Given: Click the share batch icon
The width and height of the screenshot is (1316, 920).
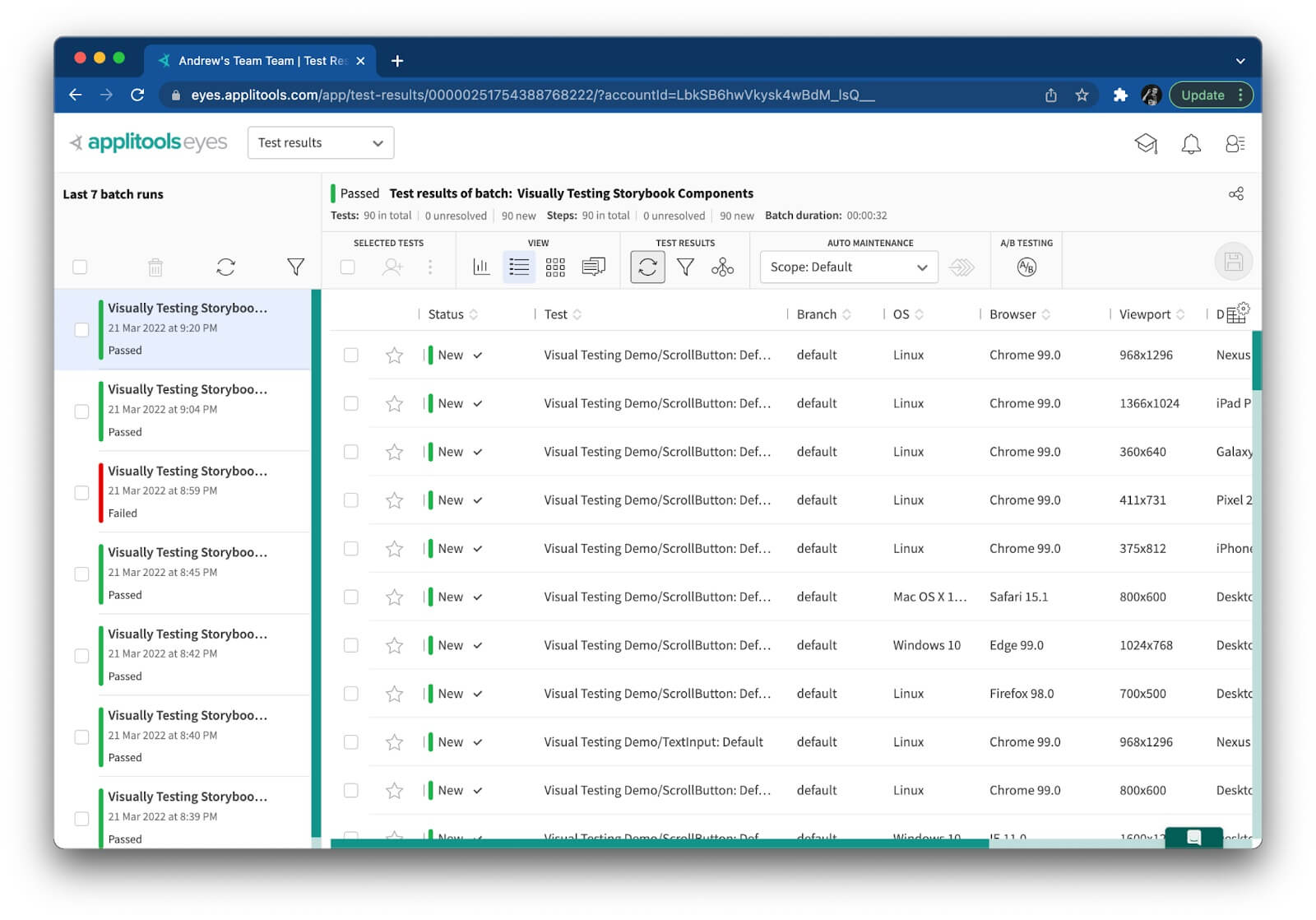Looking at the screenshot, I should point(1235,194).
